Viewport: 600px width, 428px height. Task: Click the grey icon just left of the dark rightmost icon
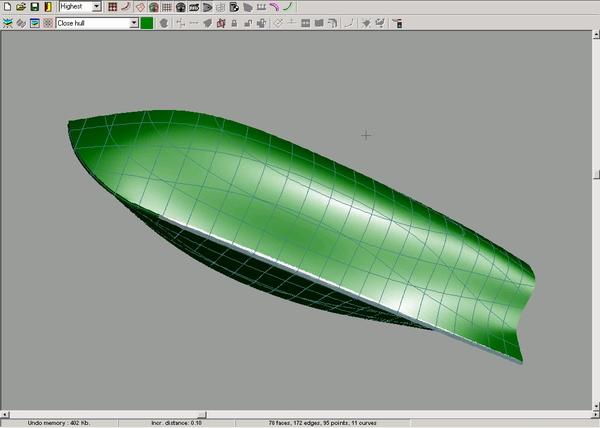[380, 23]
